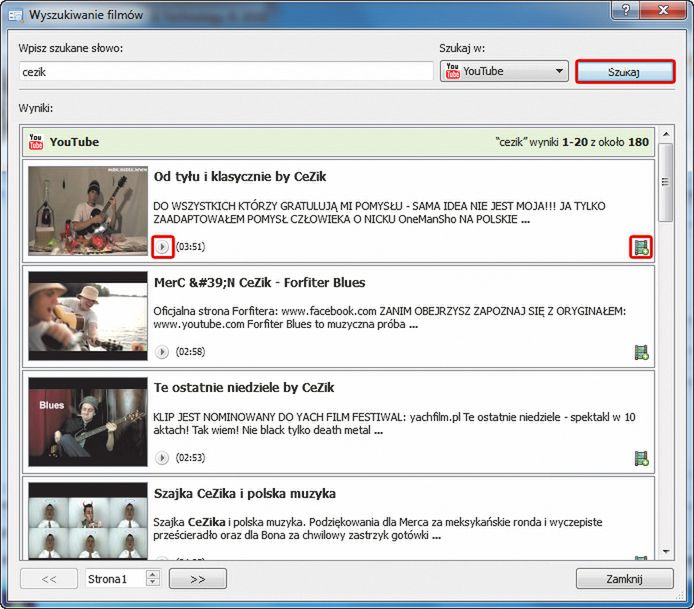The height and width of the screenshot is (609, 694).
Task: Click the results list scrollbar thumb
Action: (x=666, y=182)
